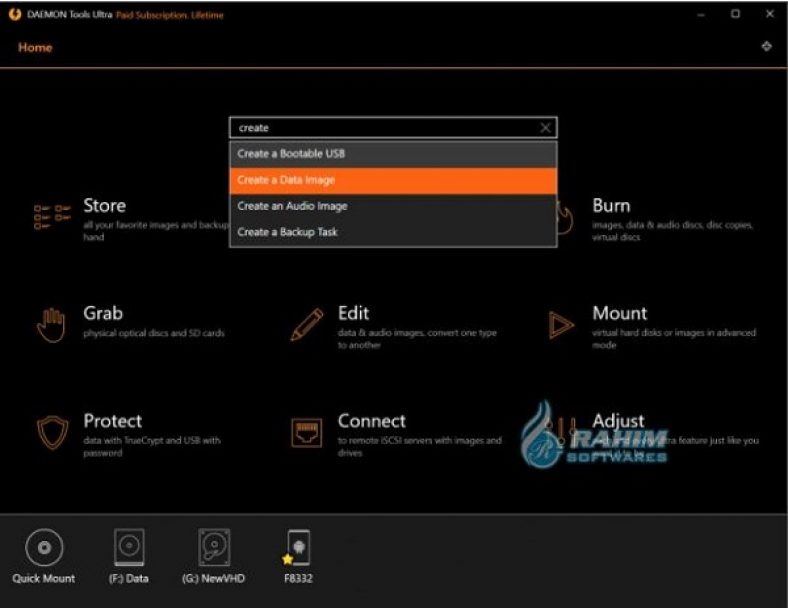Open the Store images catalog icon
788x608 pixels.
[x=52, y=217]
